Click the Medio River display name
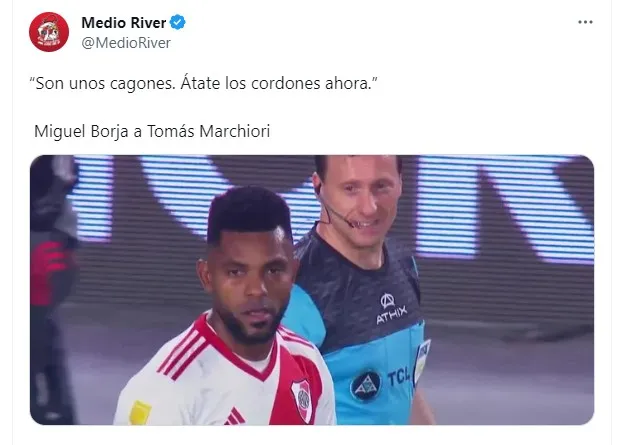This screenshot has height=445, width=620. point(123,23)
